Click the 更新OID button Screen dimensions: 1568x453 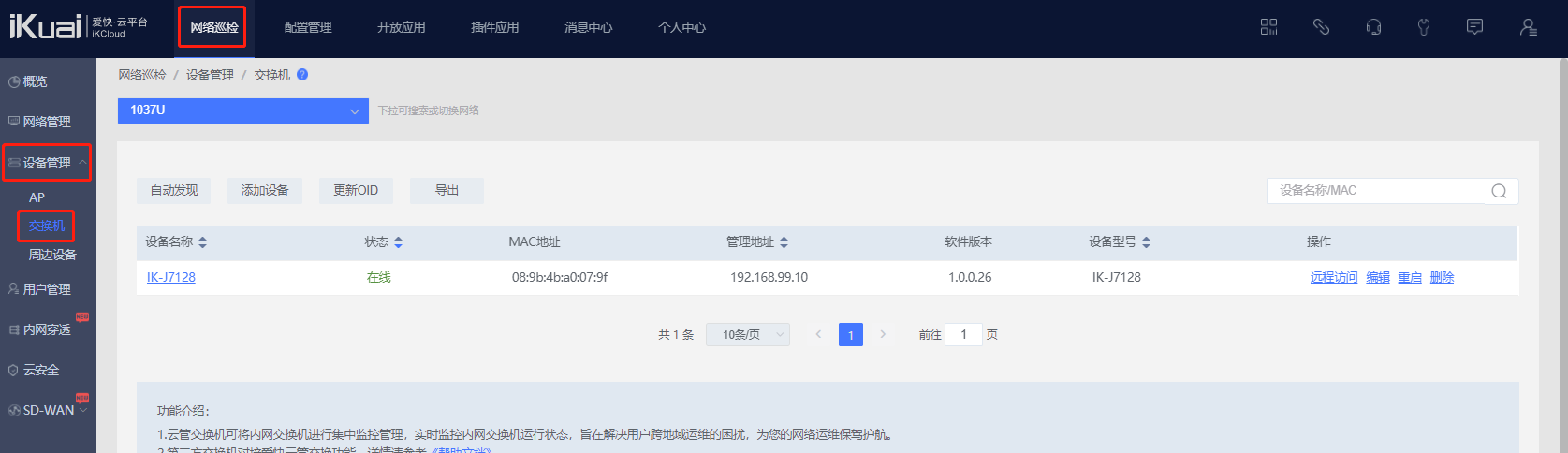[x=356, y=191]
